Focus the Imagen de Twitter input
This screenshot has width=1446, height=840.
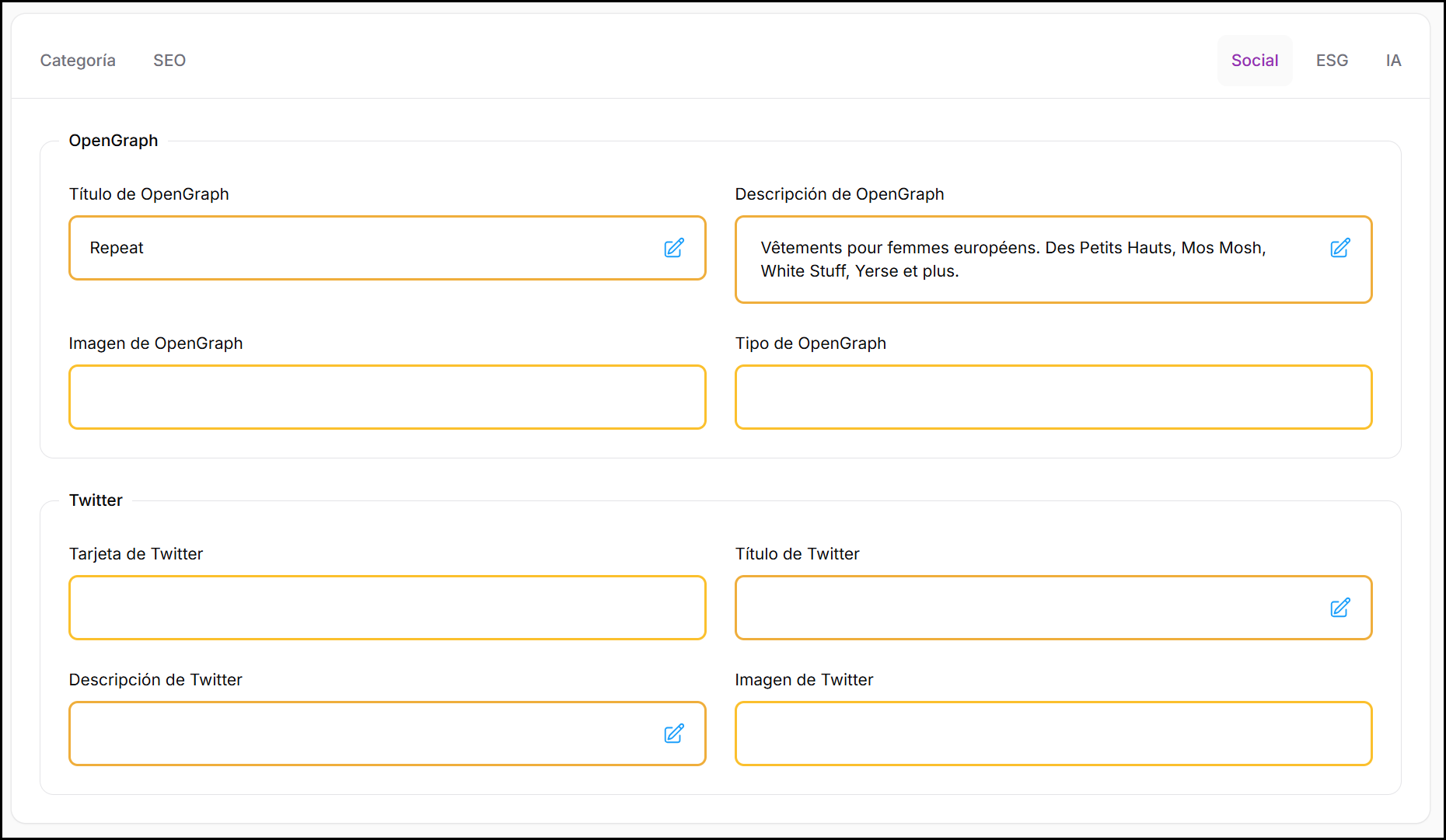1053,734
